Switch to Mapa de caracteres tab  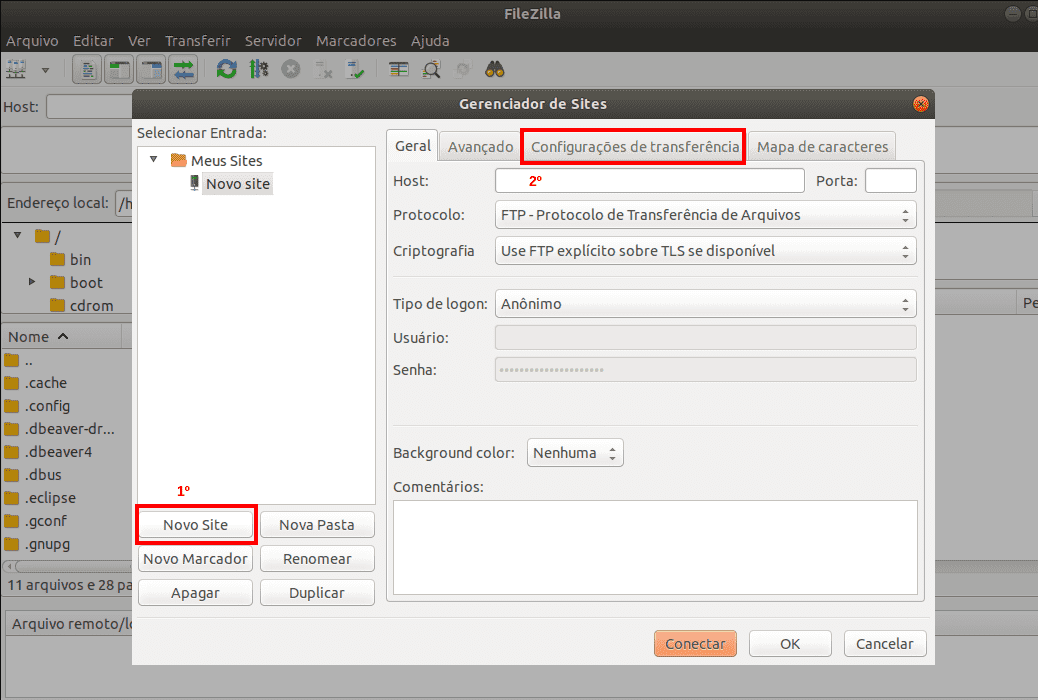tap(822, 146)
